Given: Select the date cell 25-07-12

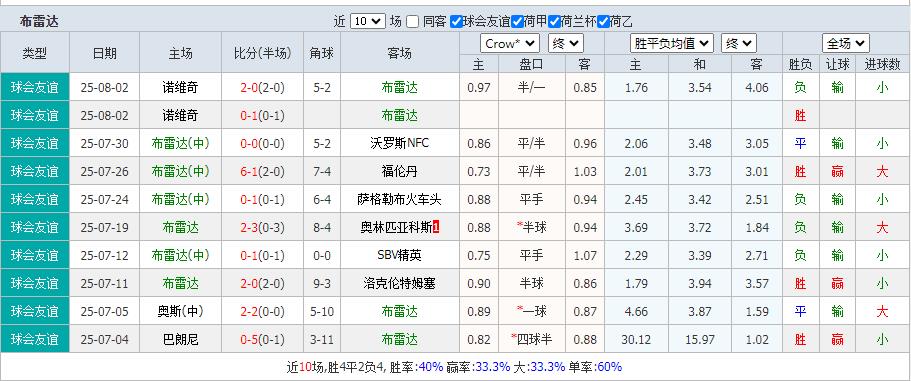Looking at the screenshot, I should [x=105, y=255].
